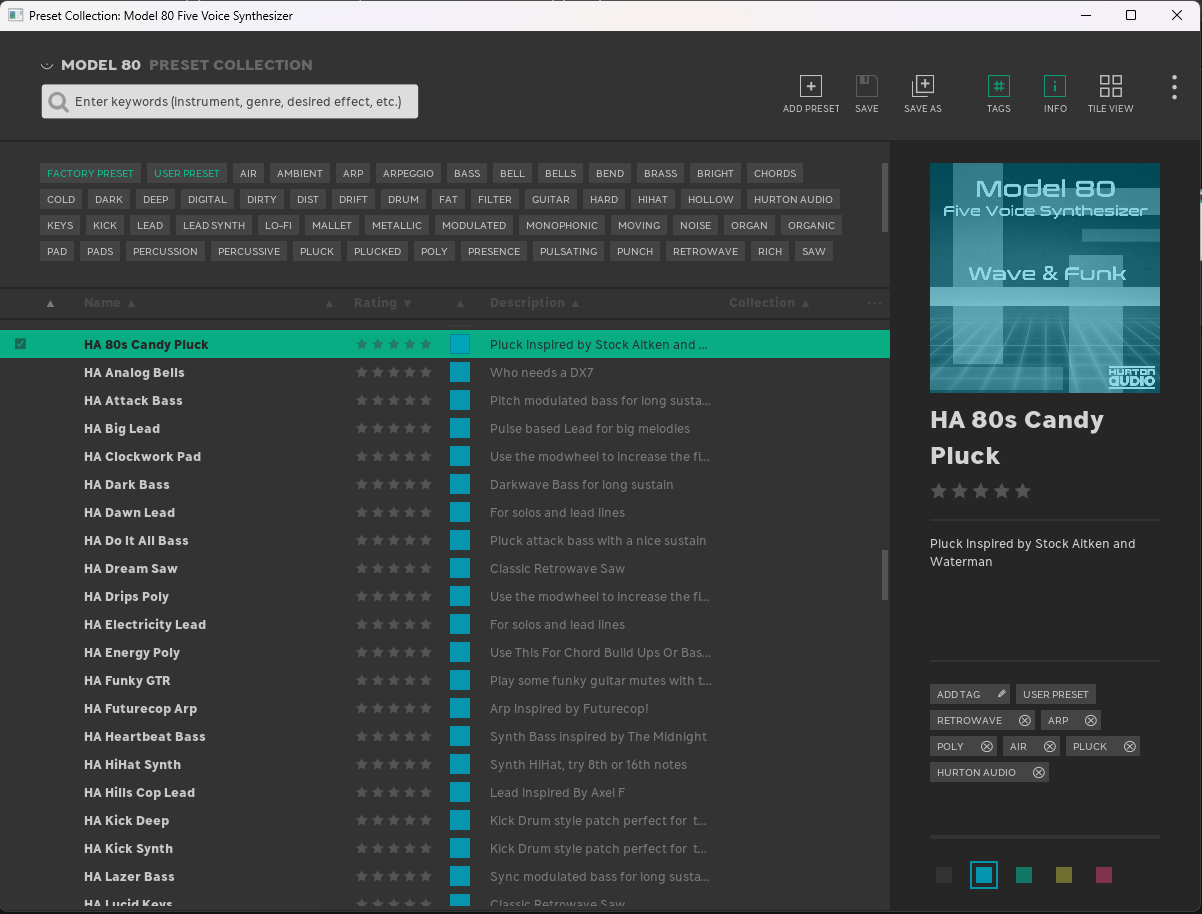Select the crimson color swatch
1202x914 pixels.
click(1104, 875)
